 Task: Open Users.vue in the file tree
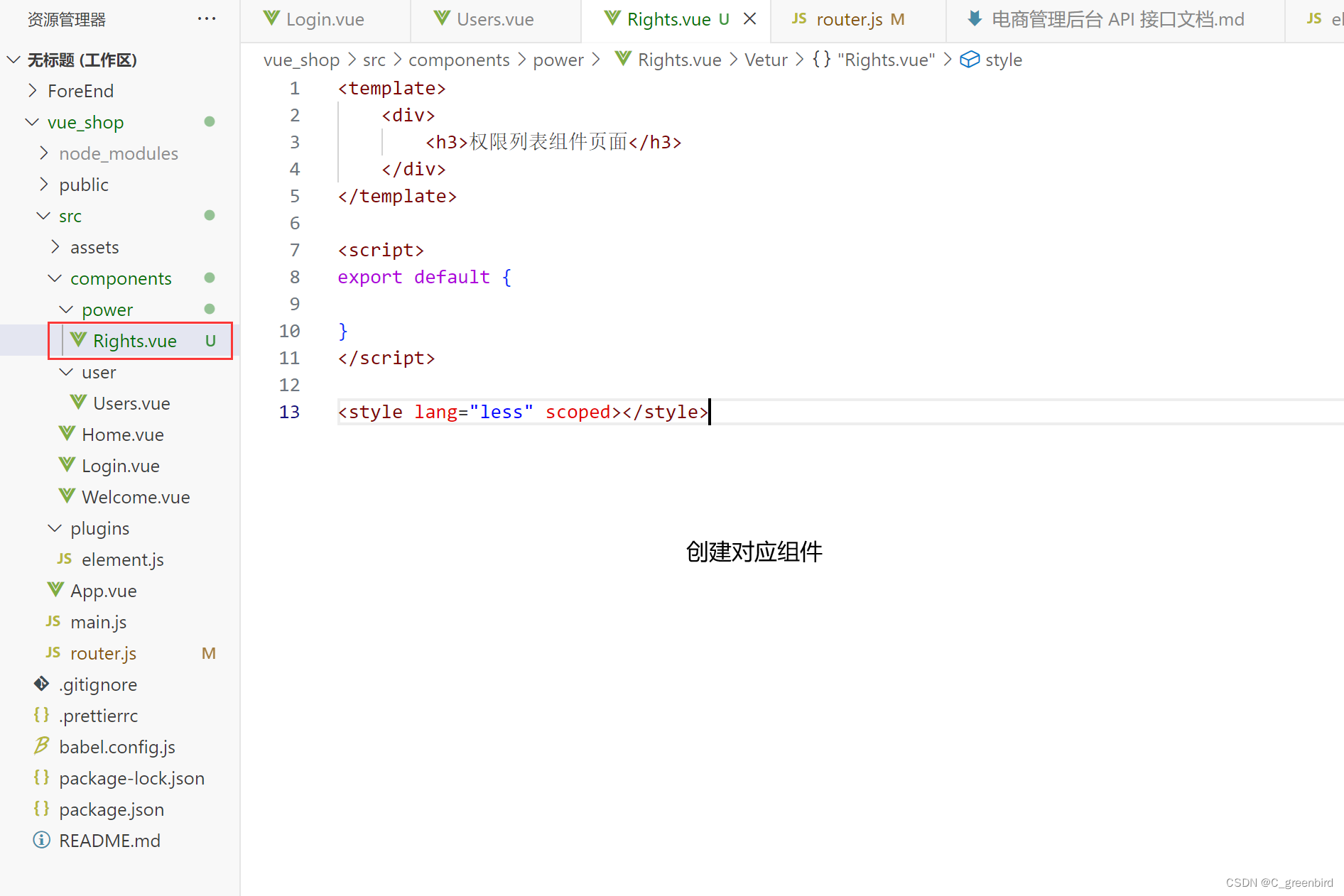131,403
